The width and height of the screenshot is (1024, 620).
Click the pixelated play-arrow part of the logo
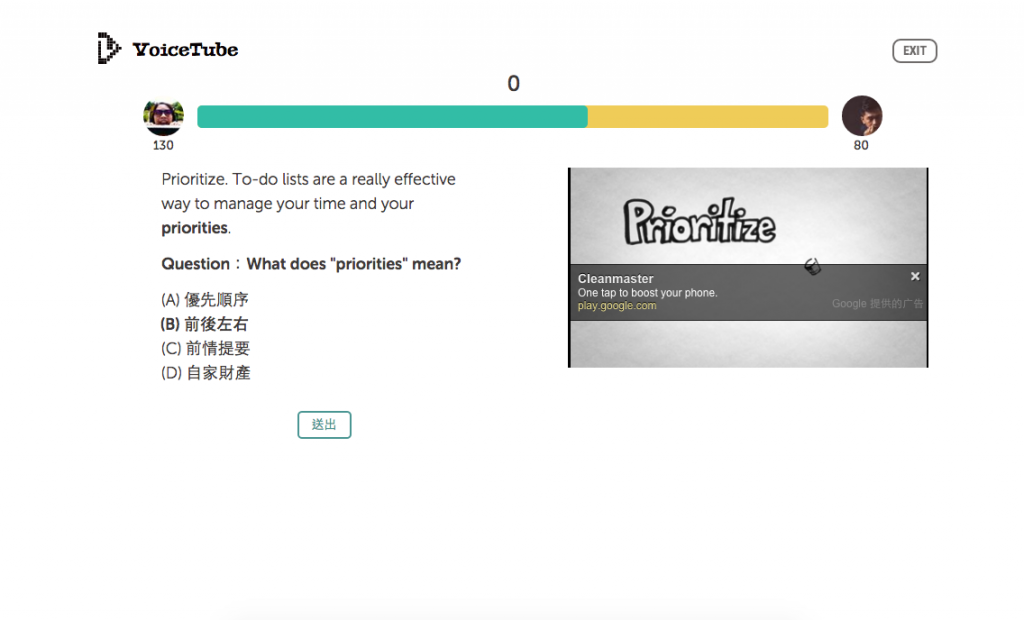tap(113, 46)
